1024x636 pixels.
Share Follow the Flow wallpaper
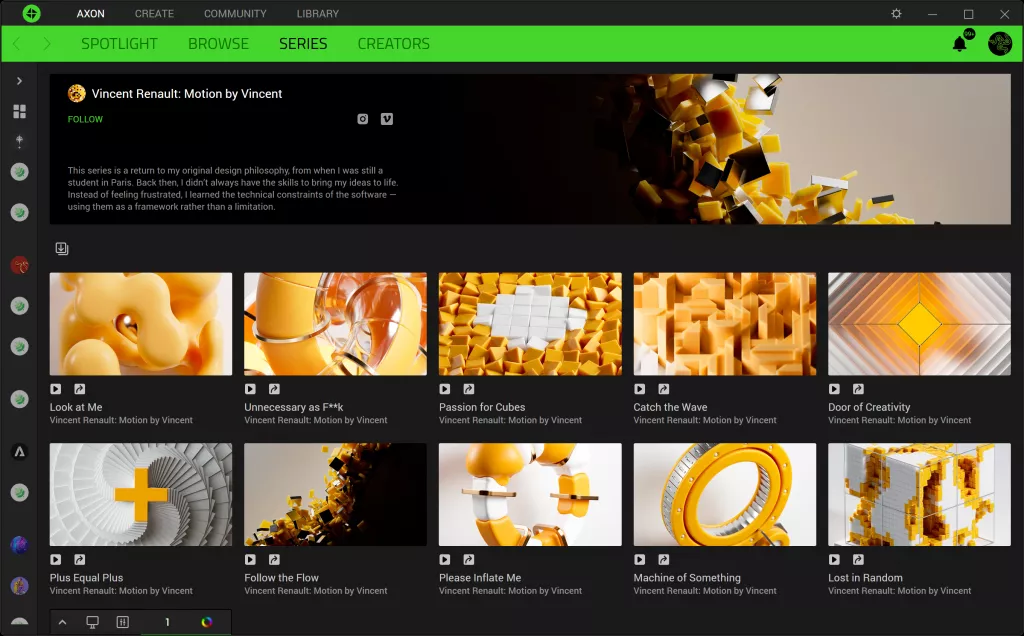click(x=274, y=560)
